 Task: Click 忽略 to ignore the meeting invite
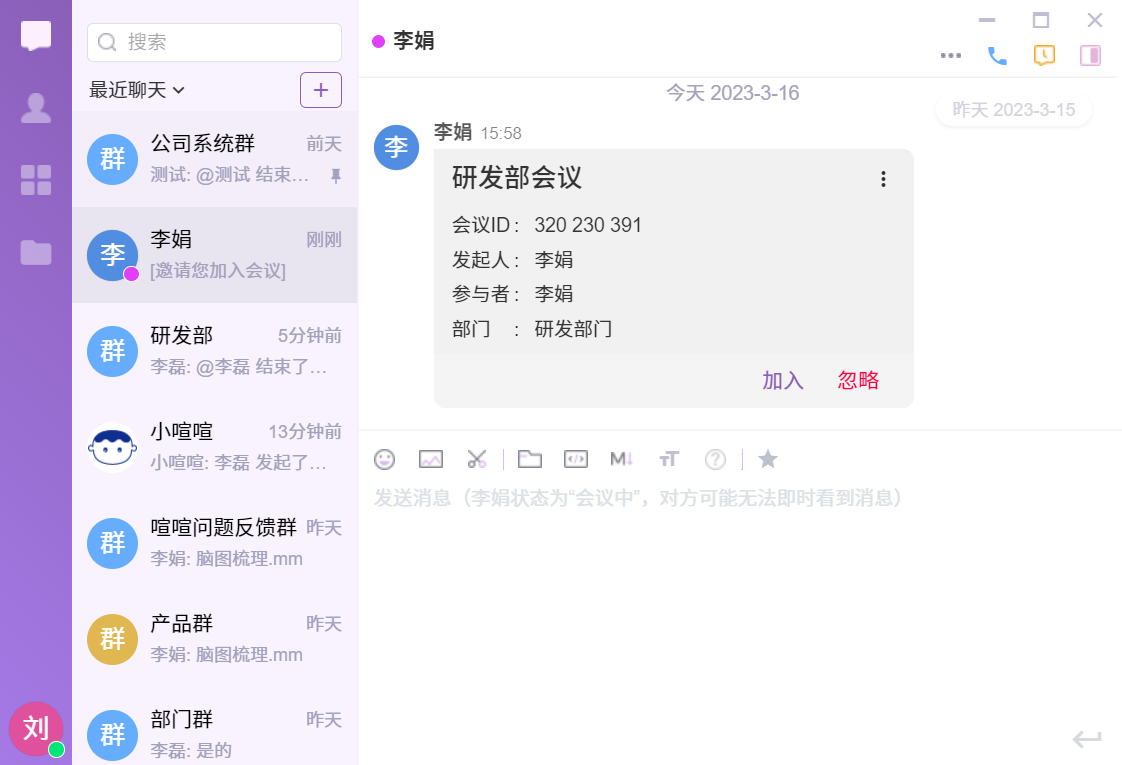(859, 380)
